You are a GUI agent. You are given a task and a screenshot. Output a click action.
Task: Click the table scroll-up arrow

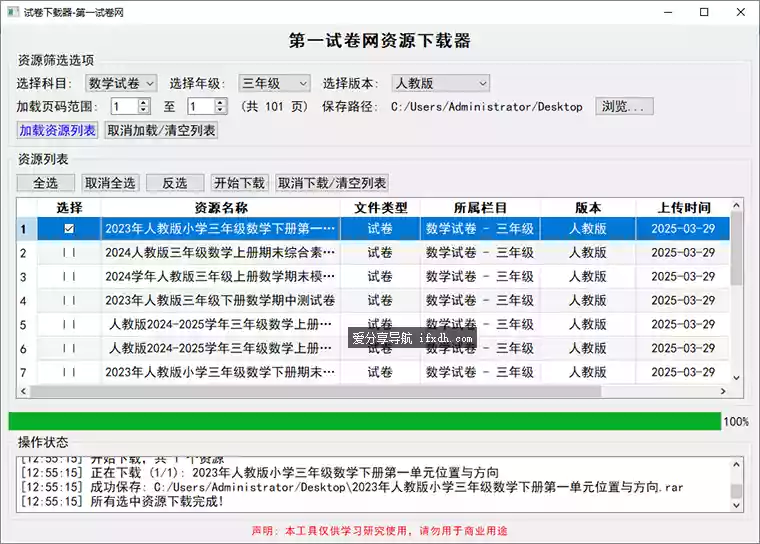736,205
